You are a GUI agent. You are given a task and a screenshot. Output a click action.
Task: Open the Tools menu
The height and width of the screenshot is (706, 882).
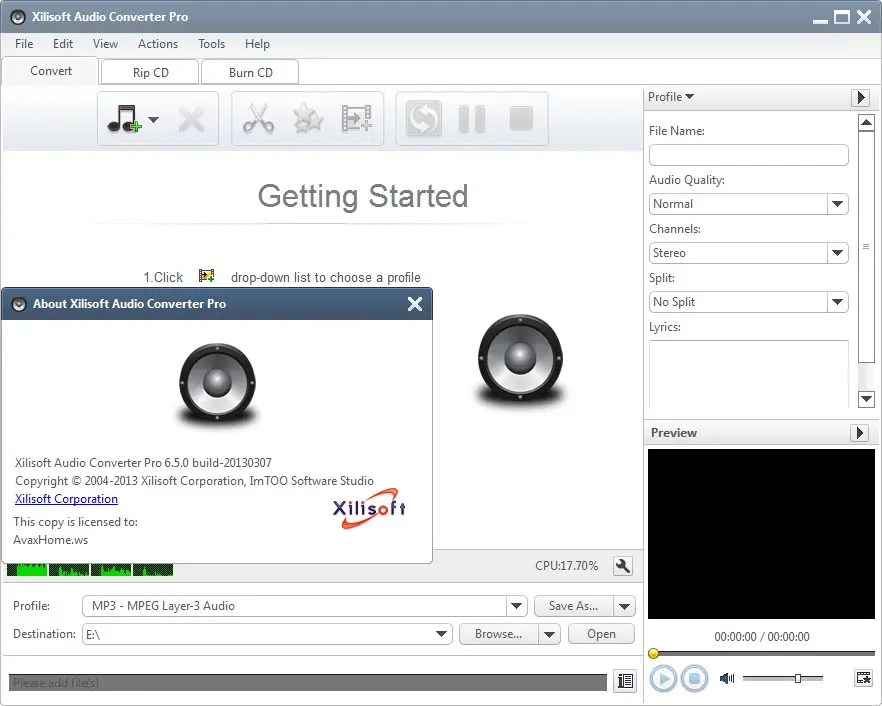212,44
